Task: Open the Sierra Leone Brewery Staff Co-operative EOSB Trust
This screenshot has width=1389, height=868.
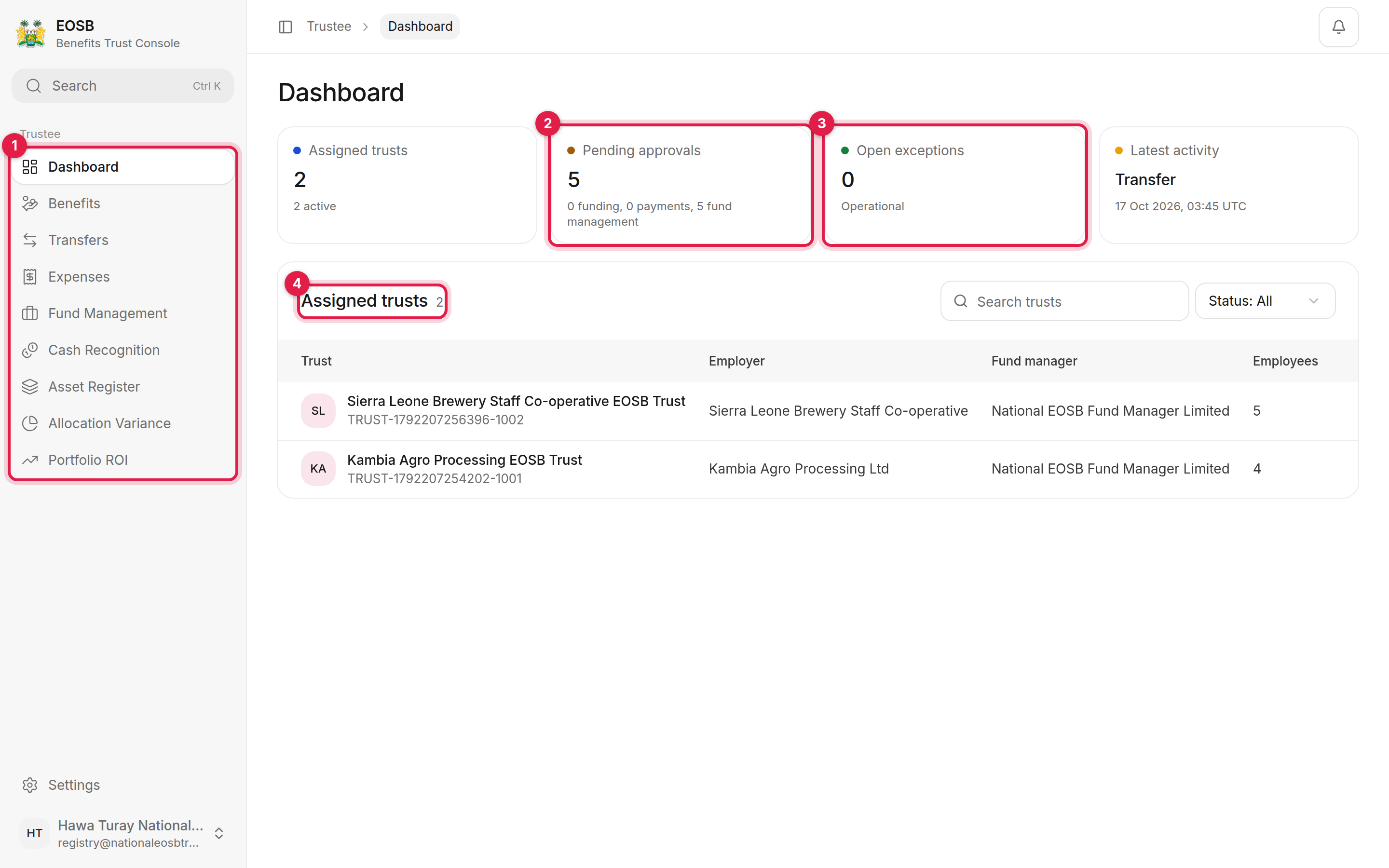Action: click(x=516, y=401)
